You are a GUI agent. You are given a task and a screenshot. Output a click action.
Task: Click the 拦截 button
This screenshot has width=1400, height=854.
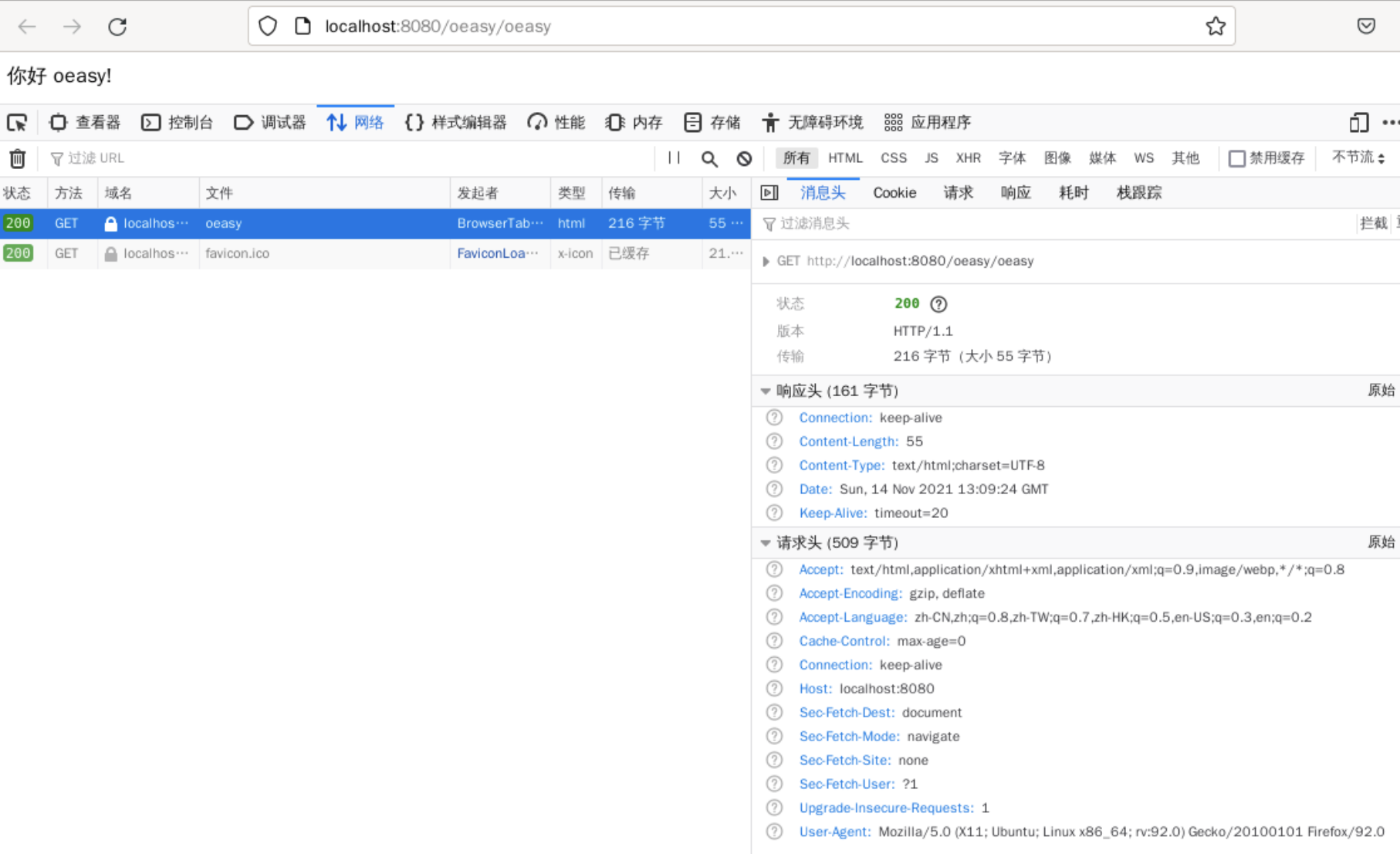pyautogui.click(x=1373, y=224)
